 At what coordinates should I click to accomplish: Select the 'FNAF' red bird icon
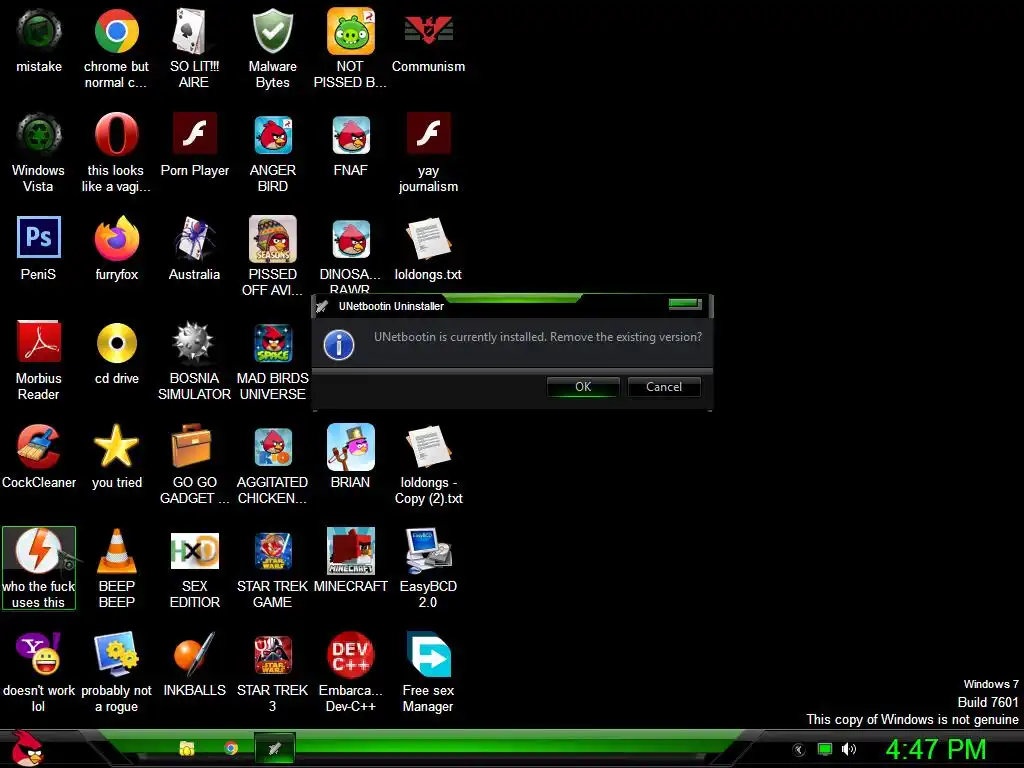click(350, 135)
